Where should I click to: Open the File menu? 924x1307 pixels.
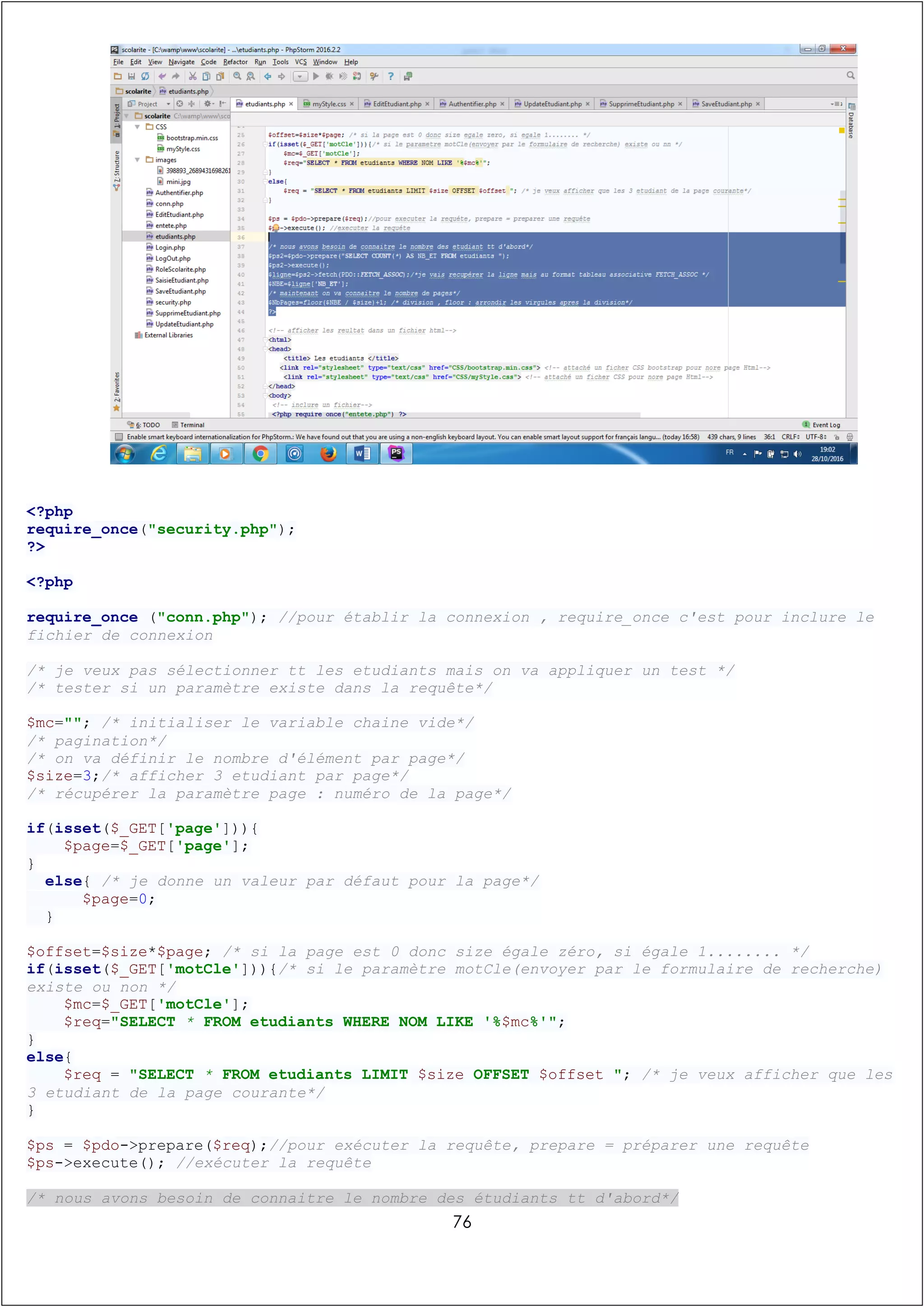118,62
